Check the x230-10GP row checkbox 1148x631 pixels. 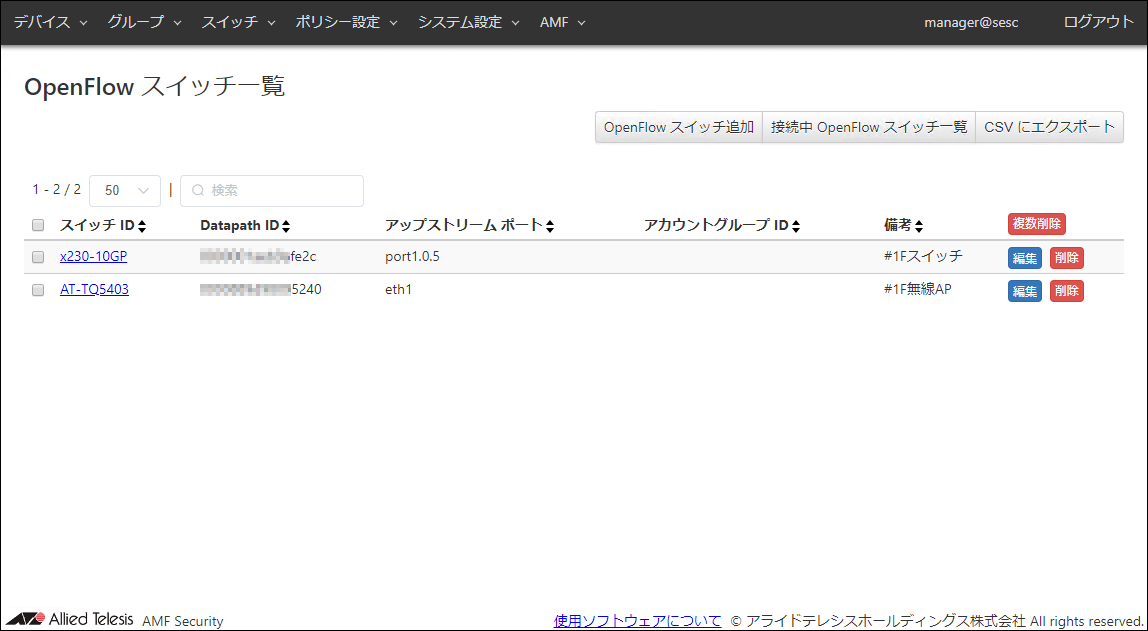[38, 257]
